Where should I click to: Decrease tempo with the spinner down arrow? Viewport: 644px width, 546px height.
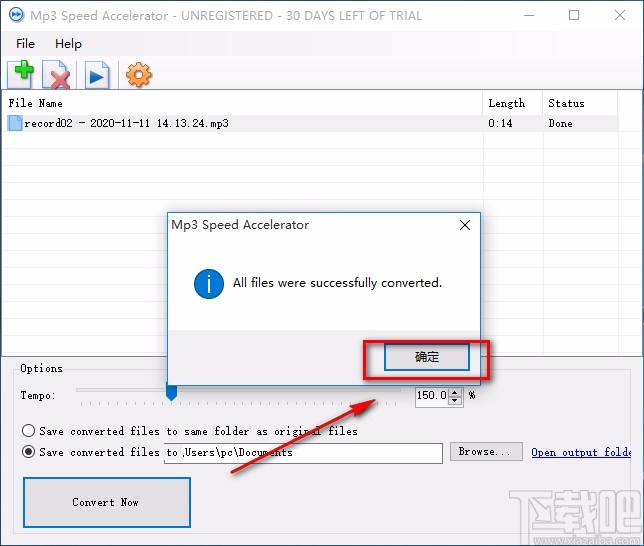(455, 400)
